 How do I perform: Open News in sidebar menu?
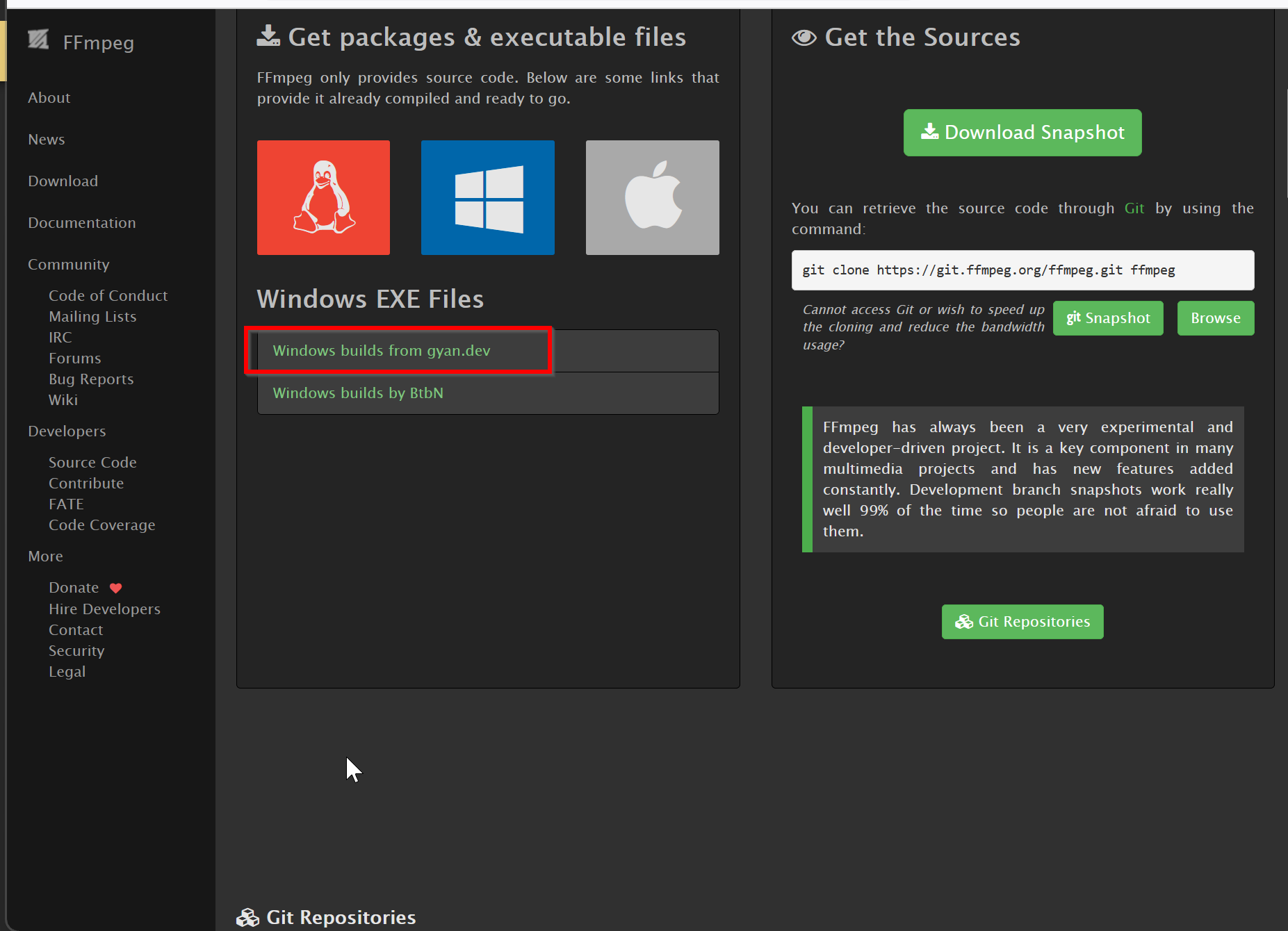47,140
